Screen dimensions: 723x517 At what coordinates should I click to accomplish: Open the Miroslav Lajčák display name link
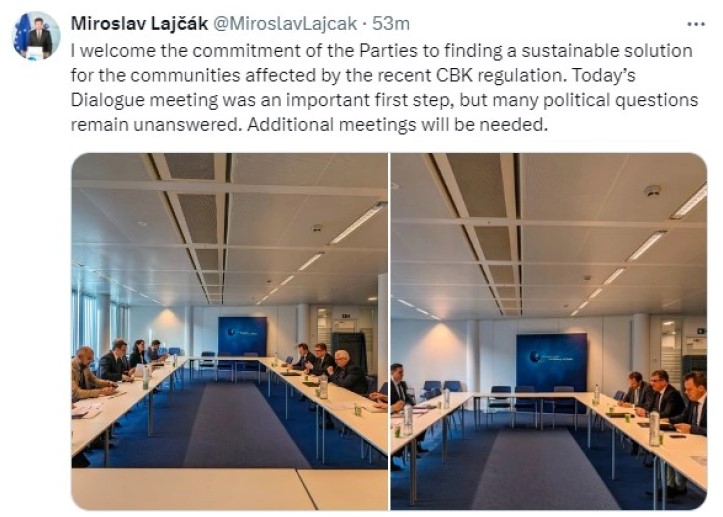point(137,23)
